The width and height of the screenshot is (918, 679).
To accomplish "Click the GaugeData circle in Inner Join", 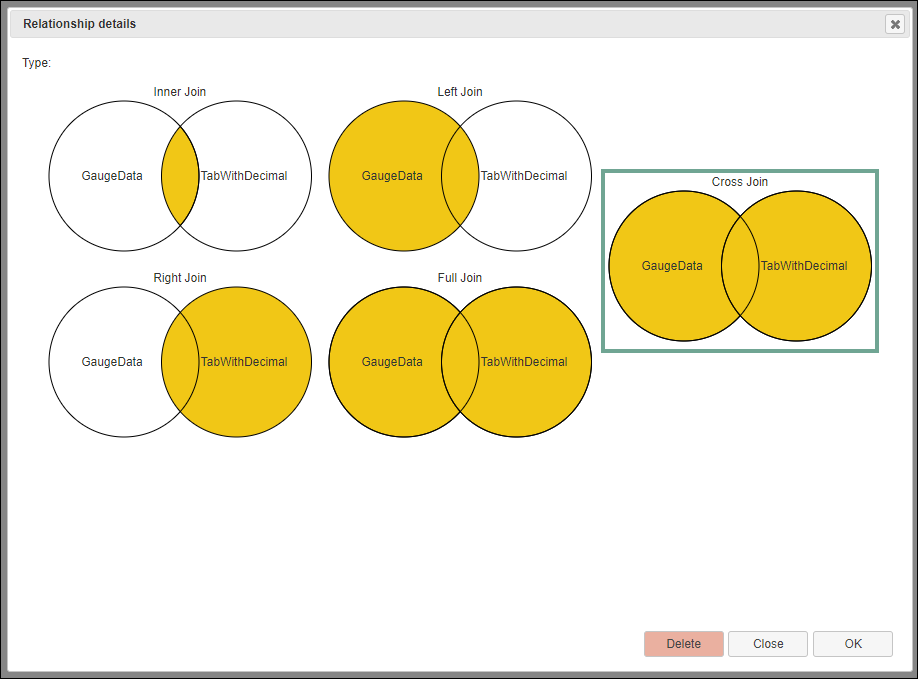I will (110, 176).
